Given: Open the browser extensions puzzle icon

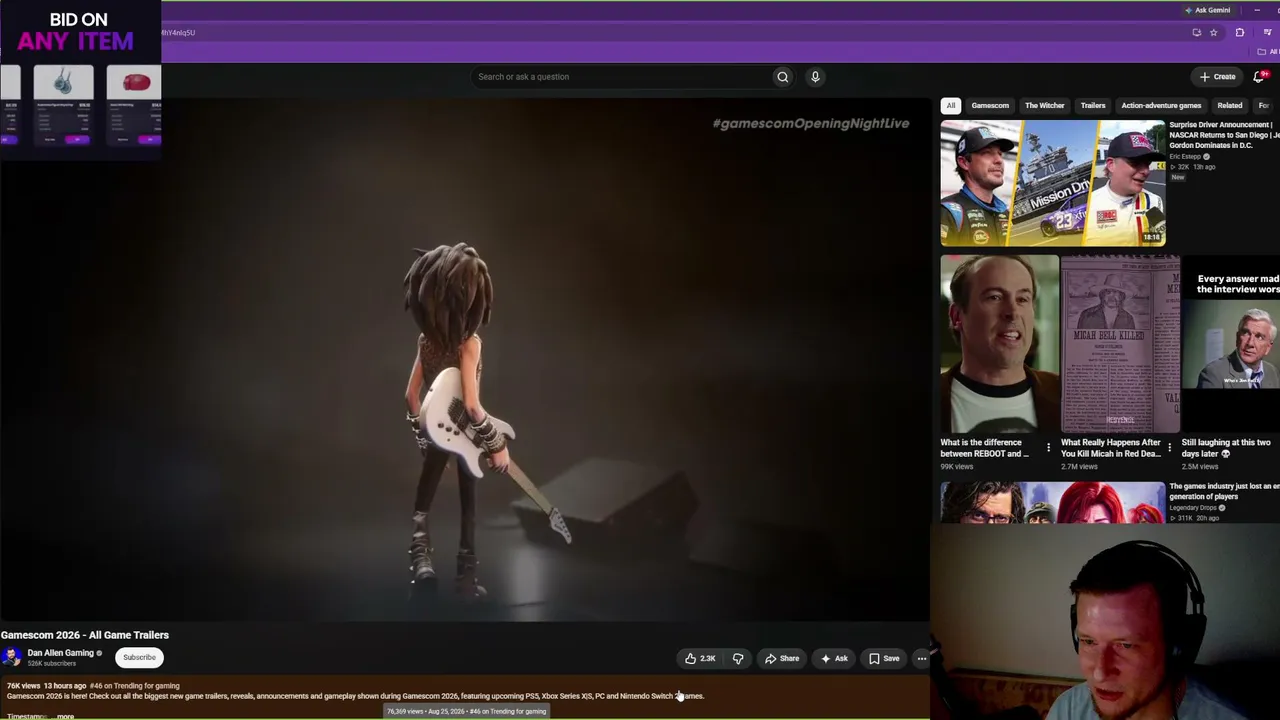Looking at the screenshot, I should click(x=1240, y=33).
